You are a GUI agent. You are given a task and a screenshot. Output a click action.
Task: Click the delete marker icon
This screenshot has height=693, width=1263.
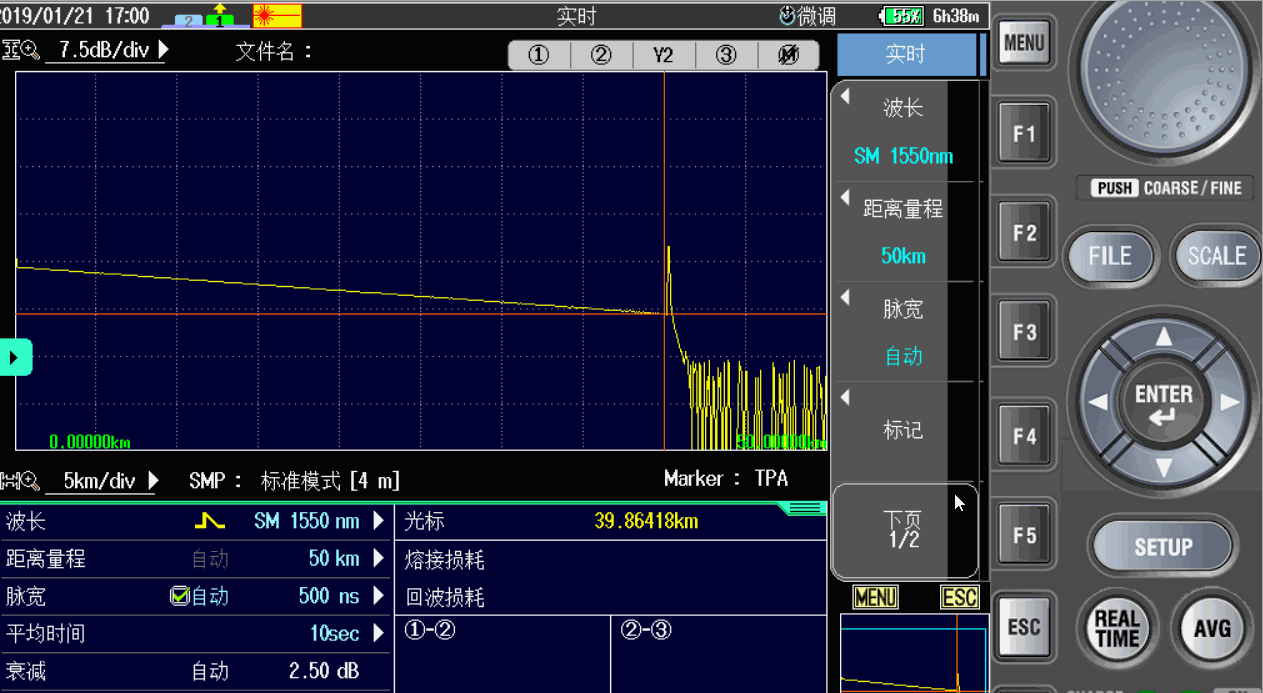788,56
